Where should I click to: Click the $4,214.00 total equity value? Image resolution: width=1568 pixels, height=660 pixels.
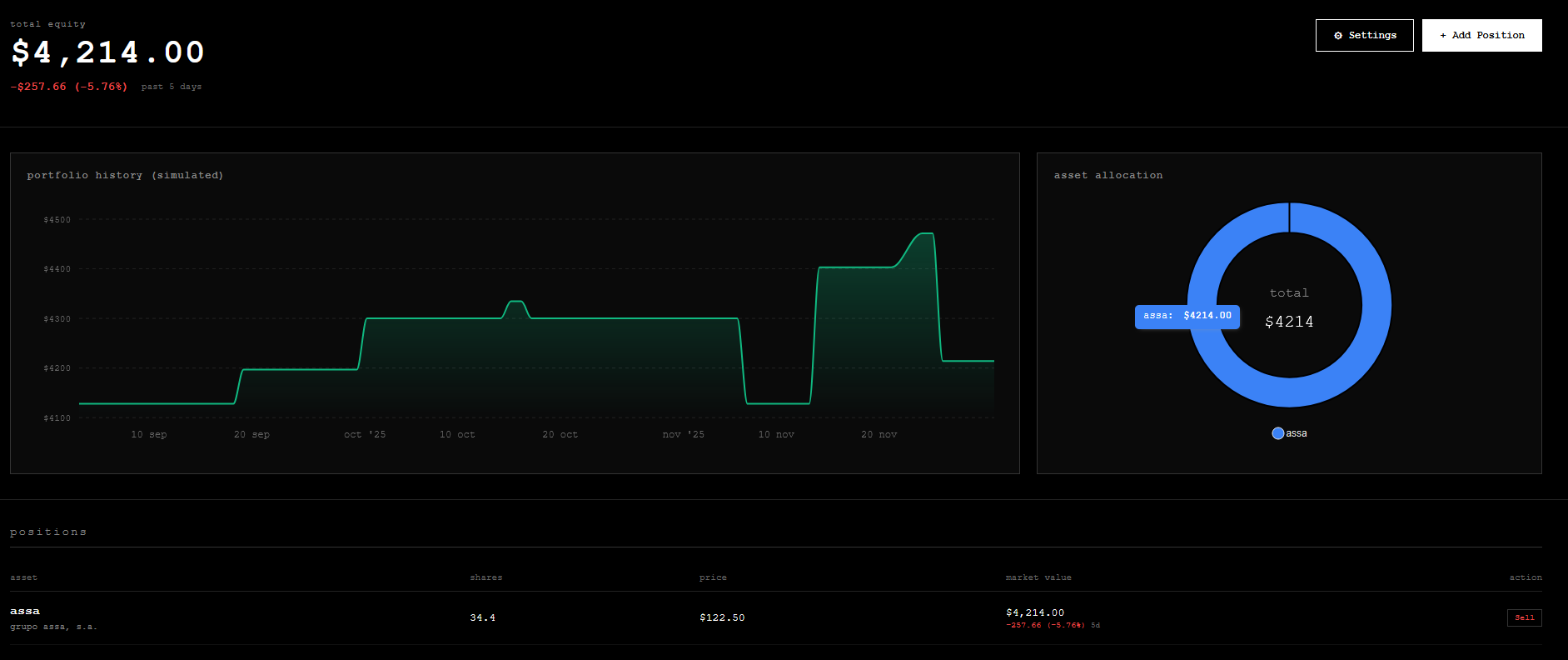point(107,52)
